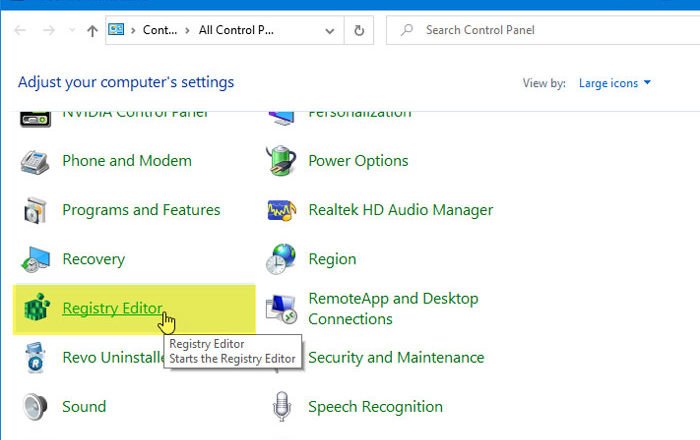Open the Phone and Modem icon

point(35,162)
